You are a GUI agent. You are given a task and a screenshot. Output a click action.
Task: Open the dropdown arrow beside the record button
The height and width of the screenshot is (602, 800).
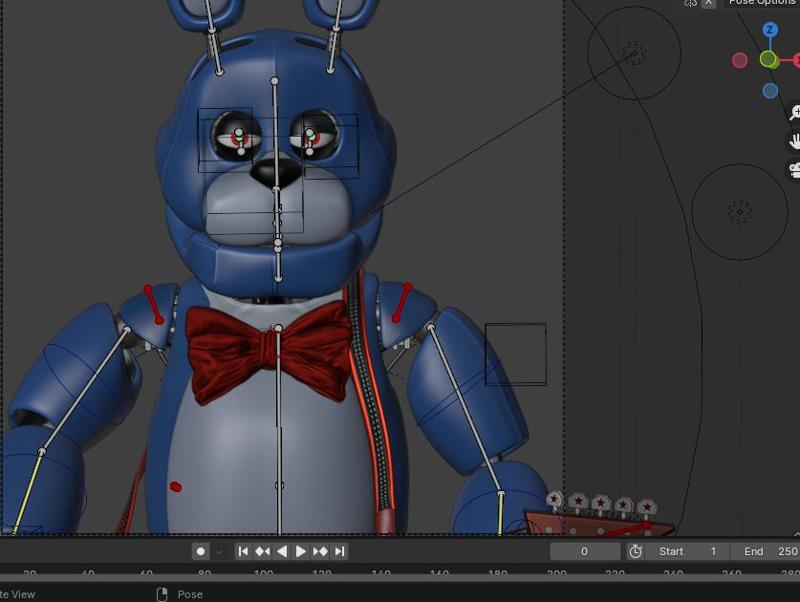[220, 550]
